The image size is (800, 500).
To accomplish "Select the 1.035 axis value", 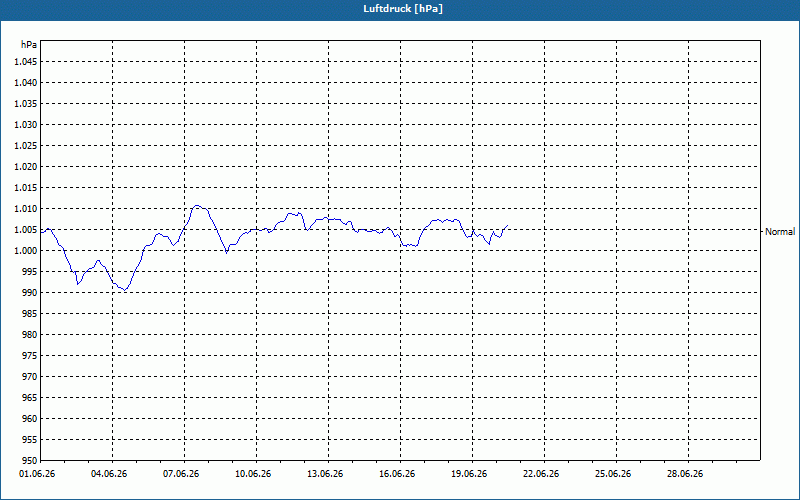I will (26, 104).
